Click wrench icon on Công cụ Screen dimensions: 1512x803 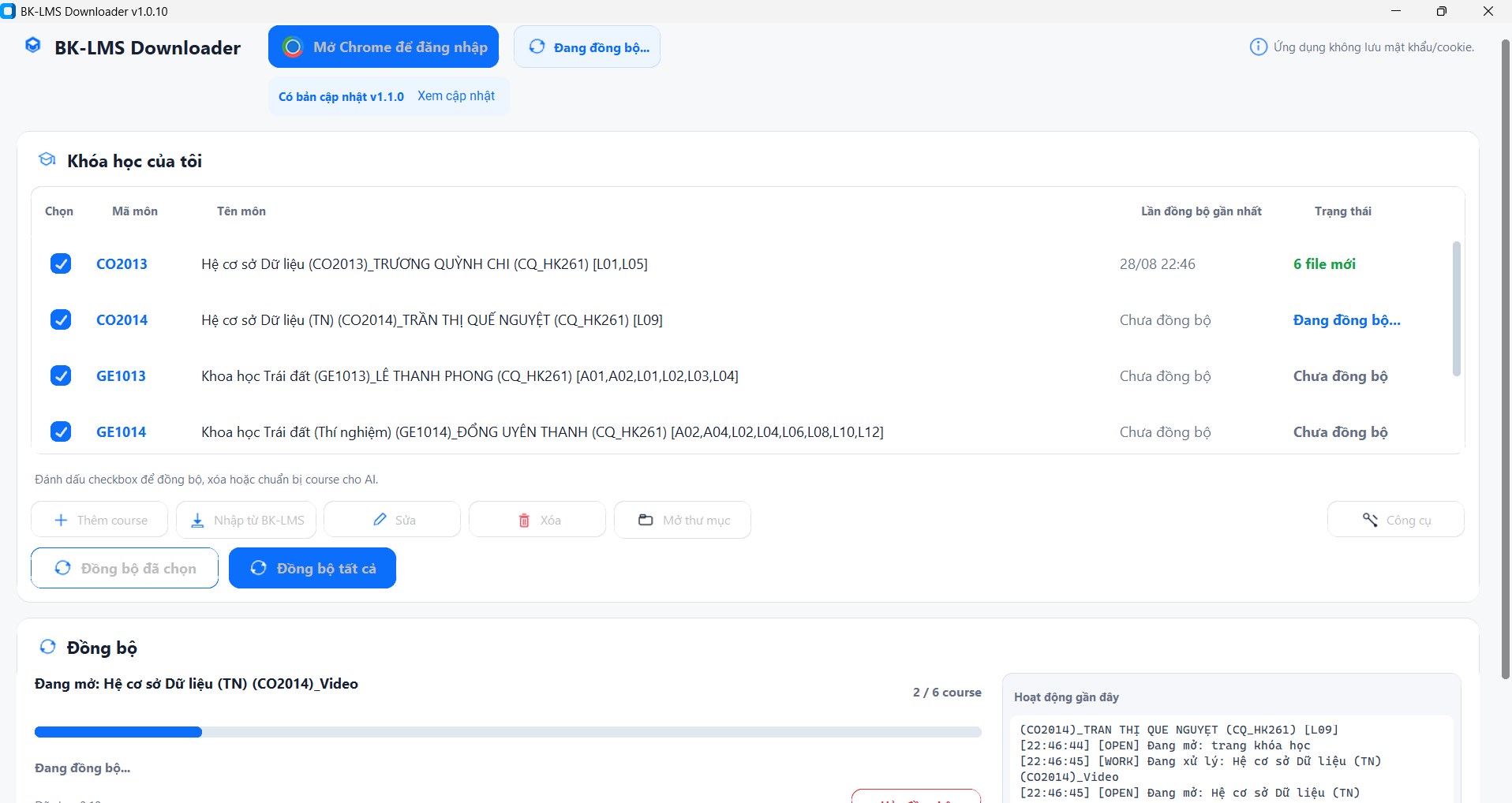[x=1371, y=520]
